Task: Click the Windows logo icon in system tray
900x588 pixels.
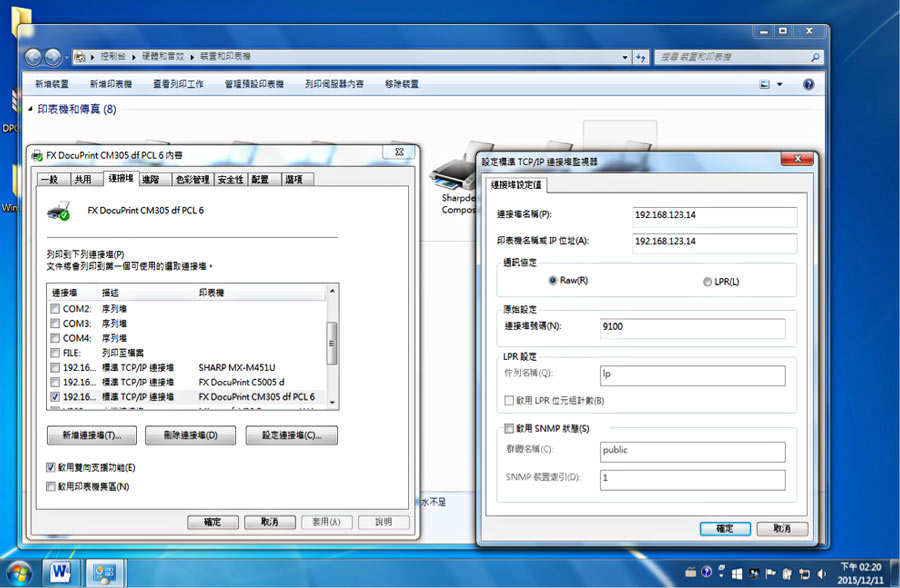Action: coord(738,573)
